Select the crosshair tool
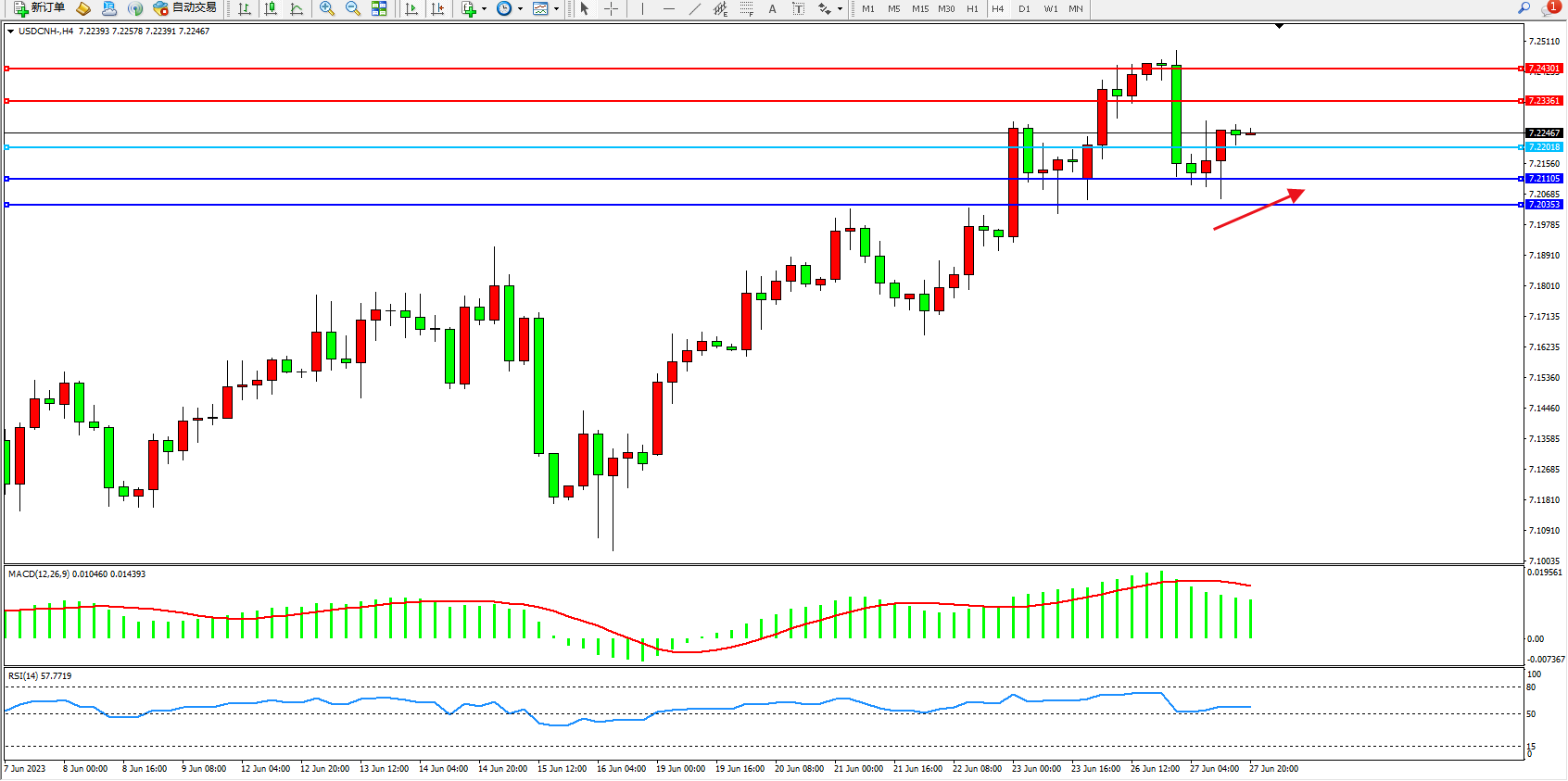This screenshot has width=1568, height=781. (x=612, y=8)
